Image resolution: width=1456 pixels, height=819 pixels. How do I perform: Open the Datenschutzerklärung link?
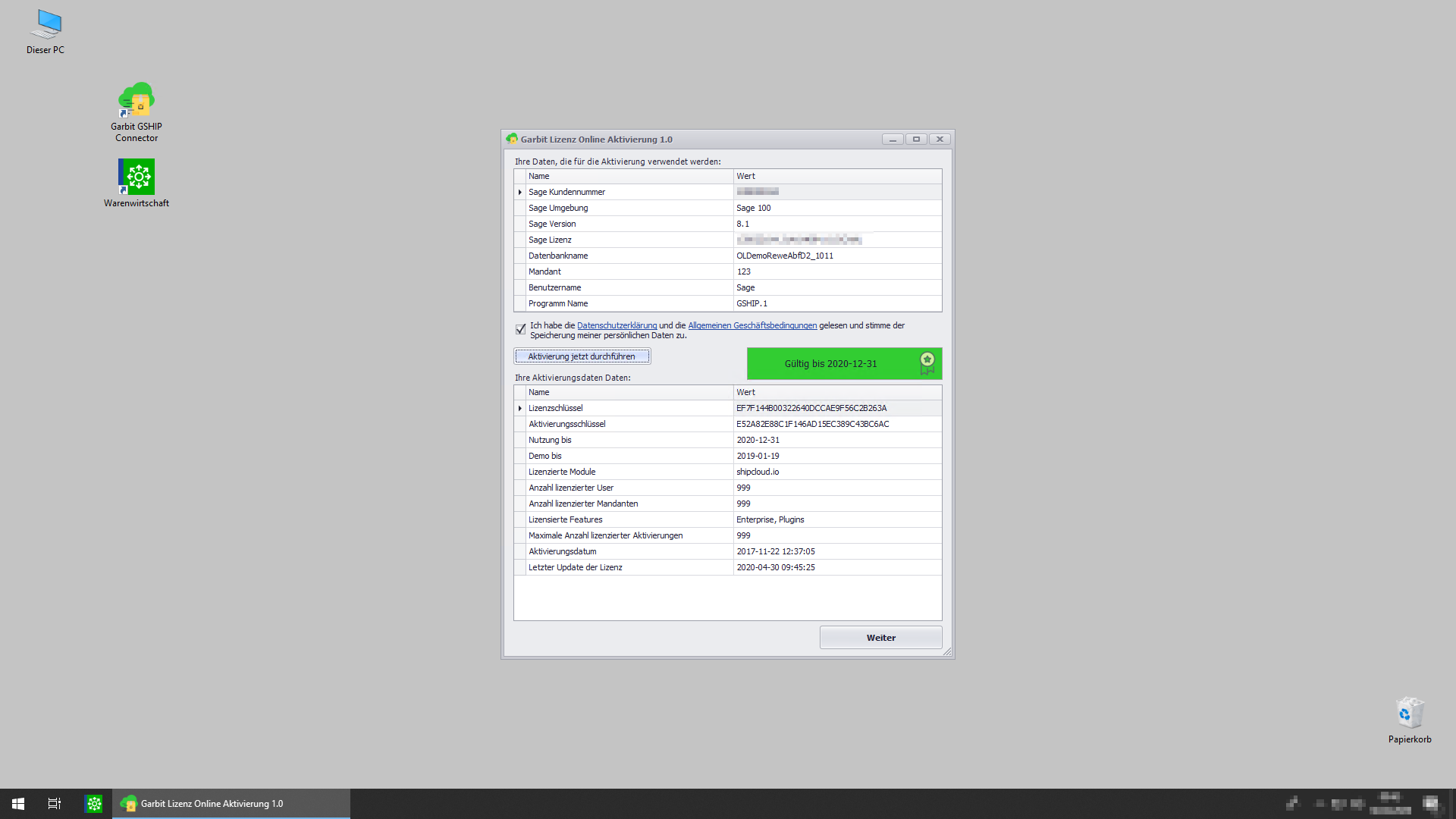[617, 325]
